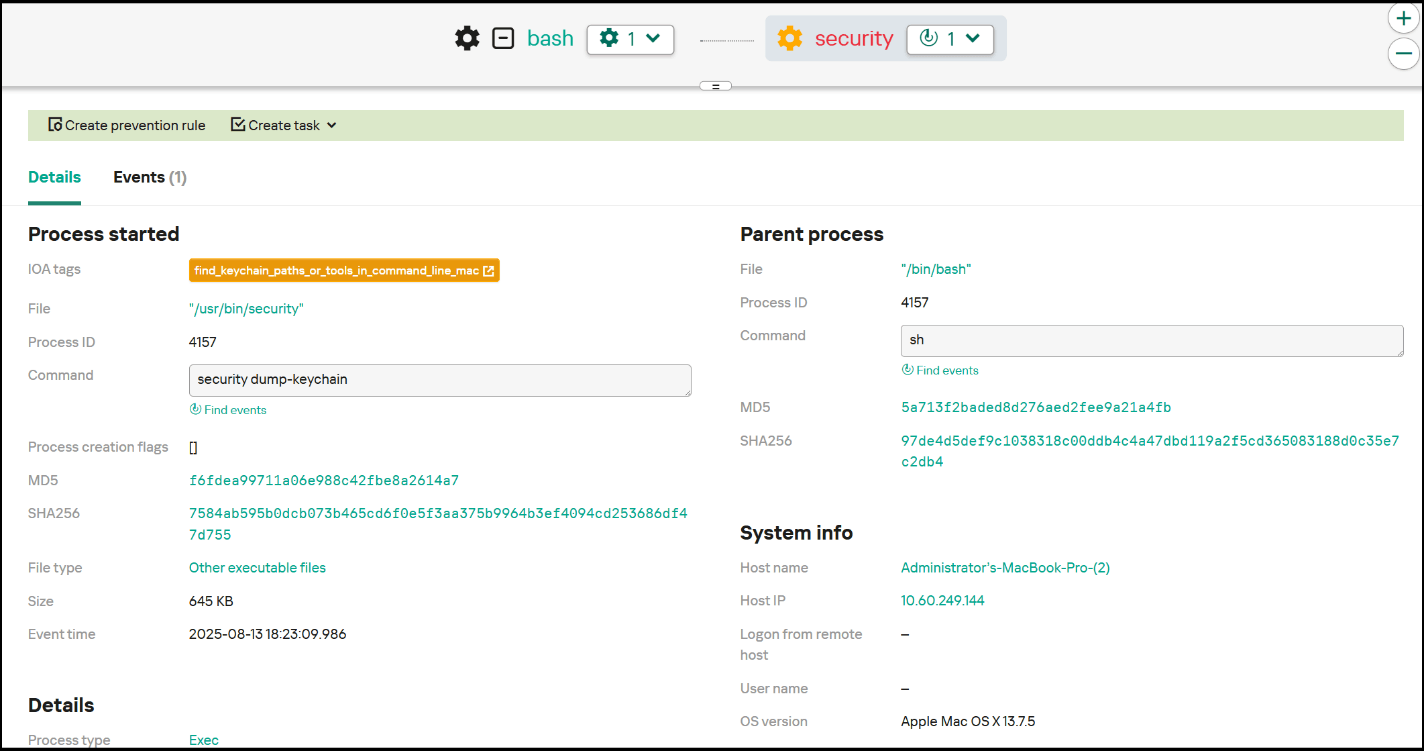Click the Create task checklist icon

pyautogui.click(x=237, y=124)
